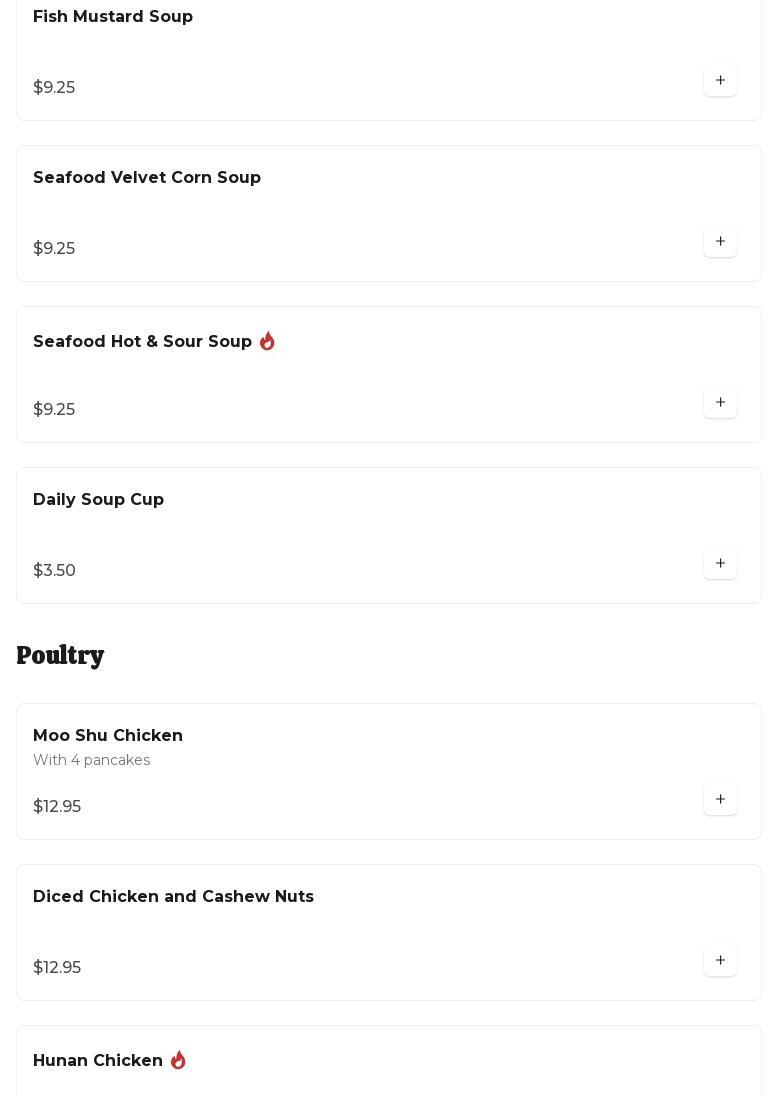
Task: Select the Hunan Chicken menu item
Action: 98,1061
